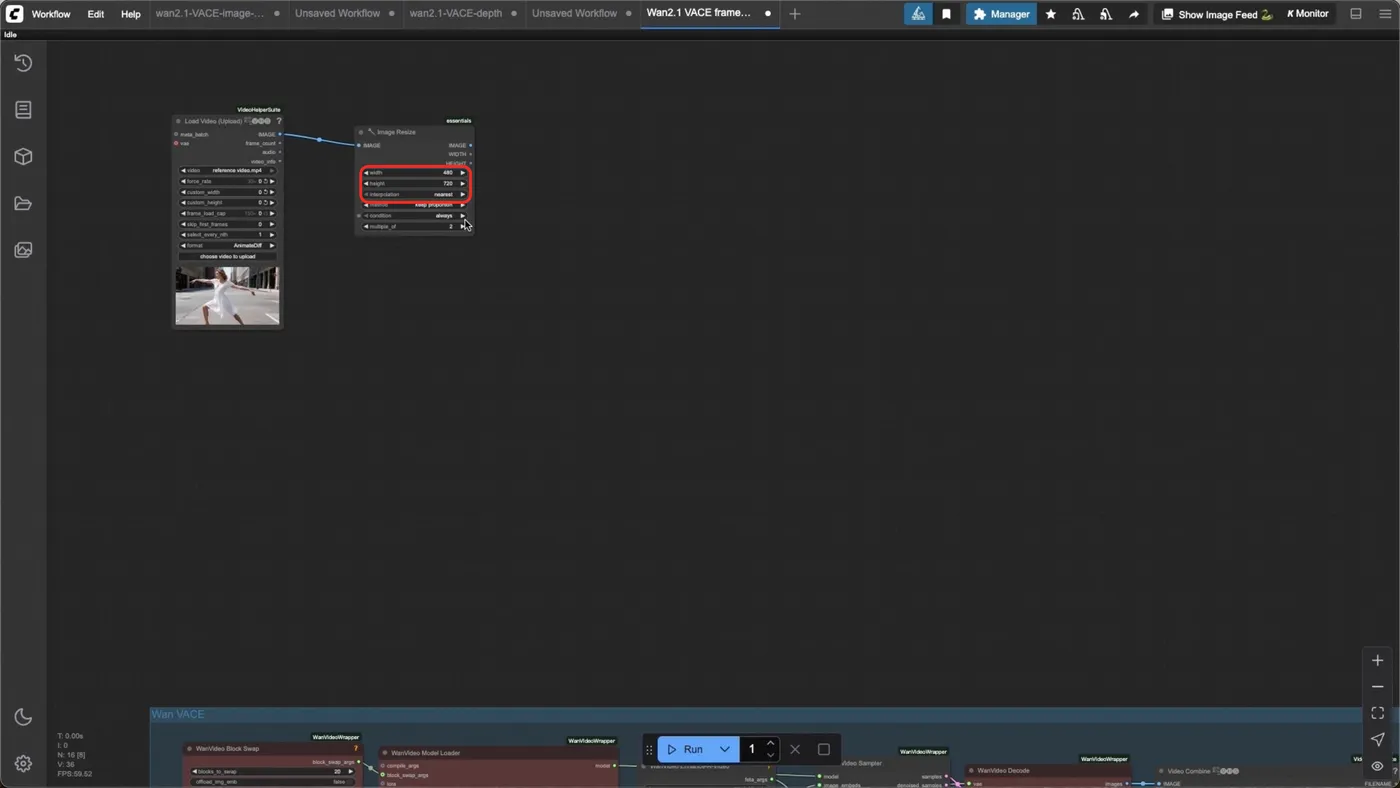Open the node library list icon
Screen dimensions: 1400x788
click(23, 110)
